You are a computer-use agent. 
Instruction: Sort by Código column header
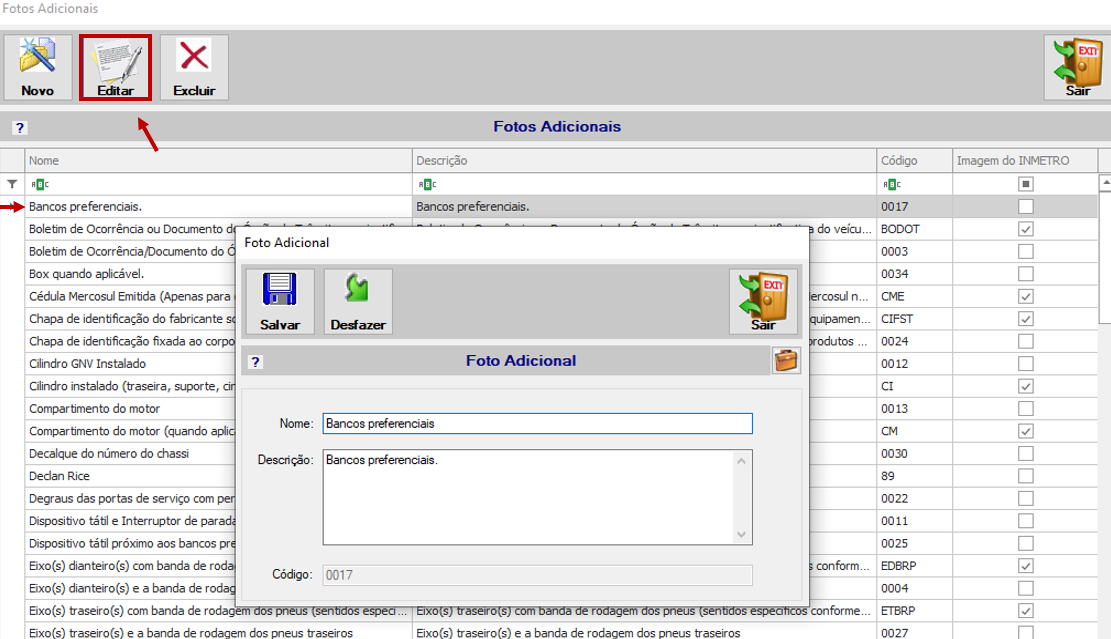click(914, 161)
